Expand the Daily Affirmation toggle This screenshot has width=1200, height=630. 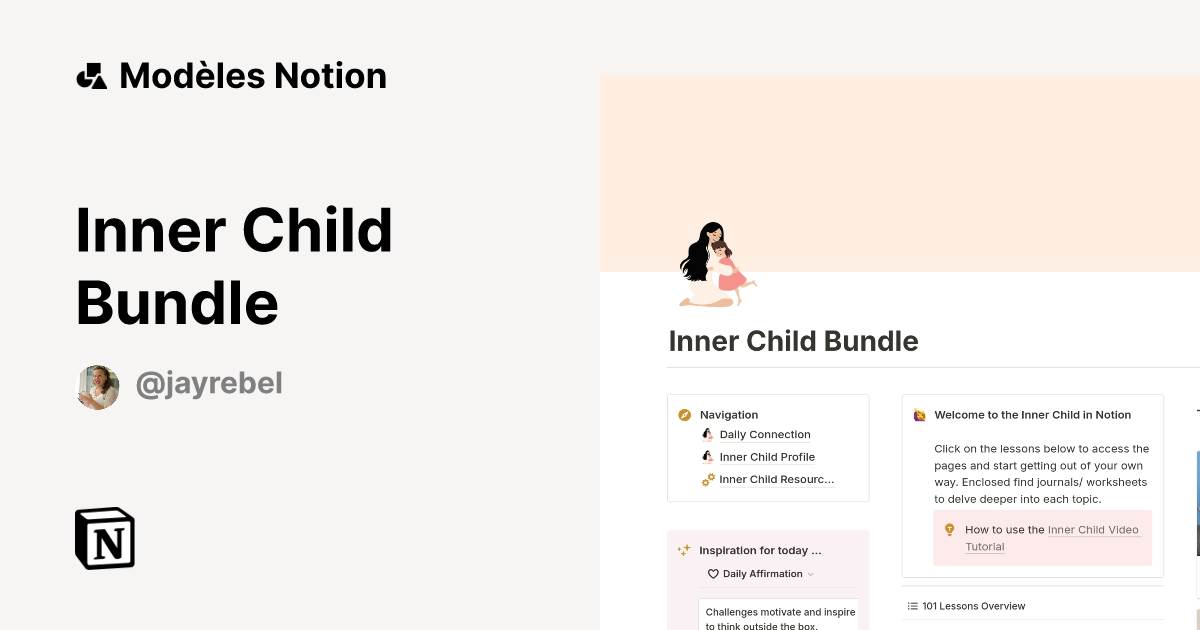pos(810,573)
